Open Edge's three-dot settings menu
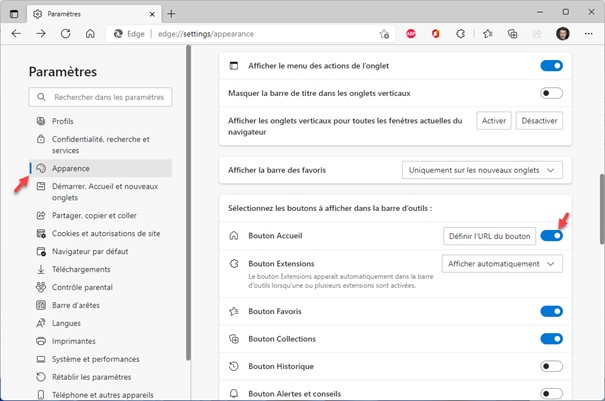605x401 pixels. pos(587,33)
